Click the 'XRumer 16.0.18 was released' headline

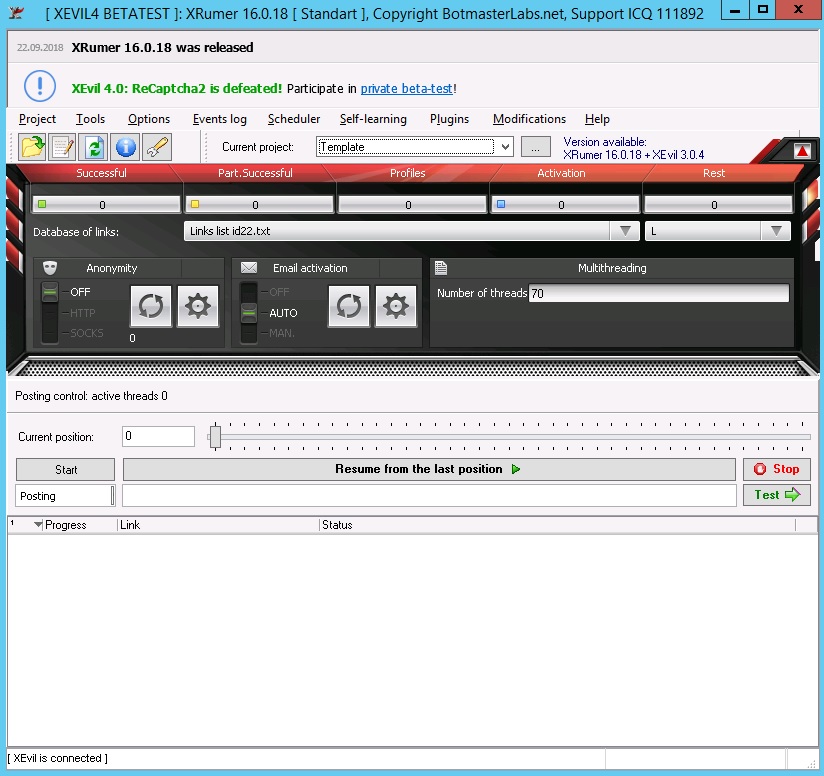pyautogui.click(x=162, y=47)
